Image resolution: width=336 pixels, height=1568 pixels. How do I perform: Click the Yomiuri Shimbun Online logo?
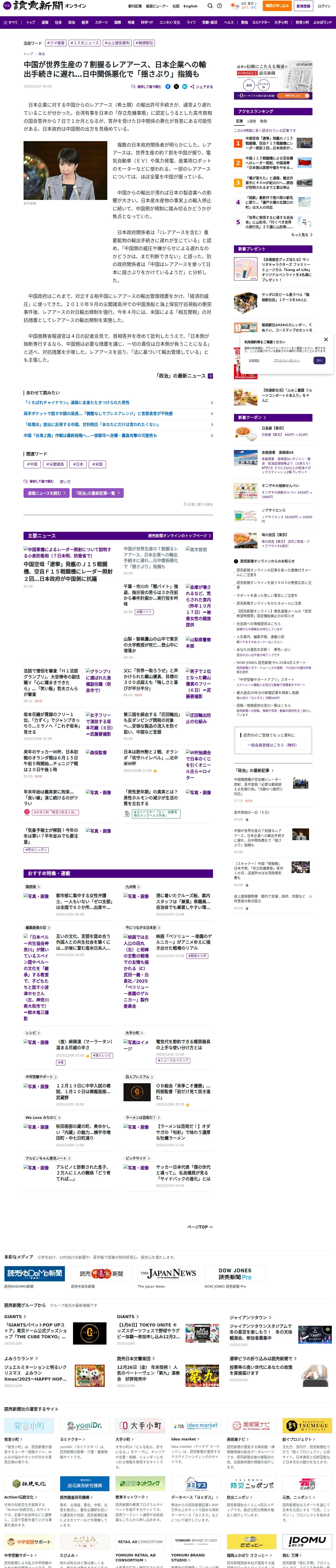click(45, 6)
